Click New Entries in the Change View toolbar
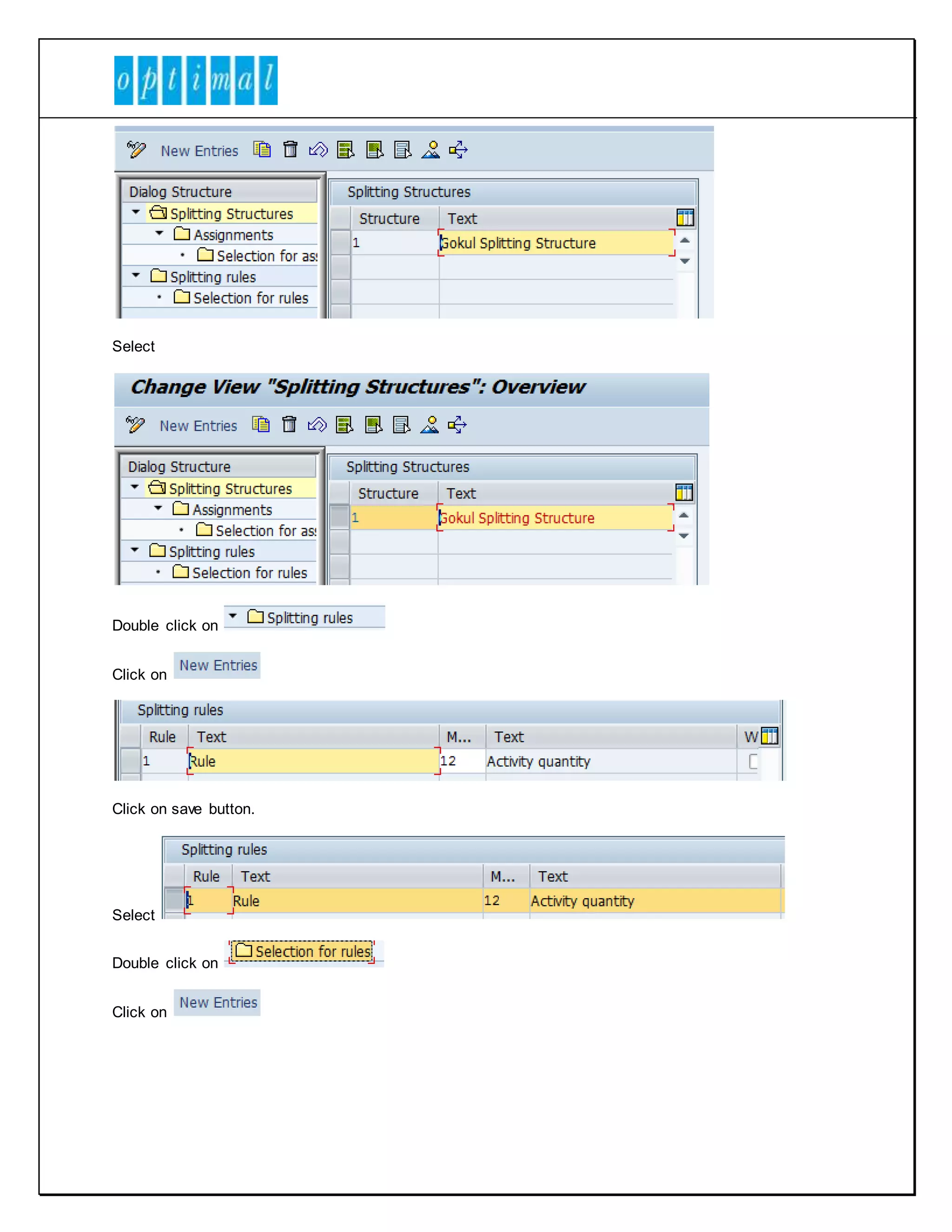Viewport: 952px width, 1232px height. click(x=198, y=426)
